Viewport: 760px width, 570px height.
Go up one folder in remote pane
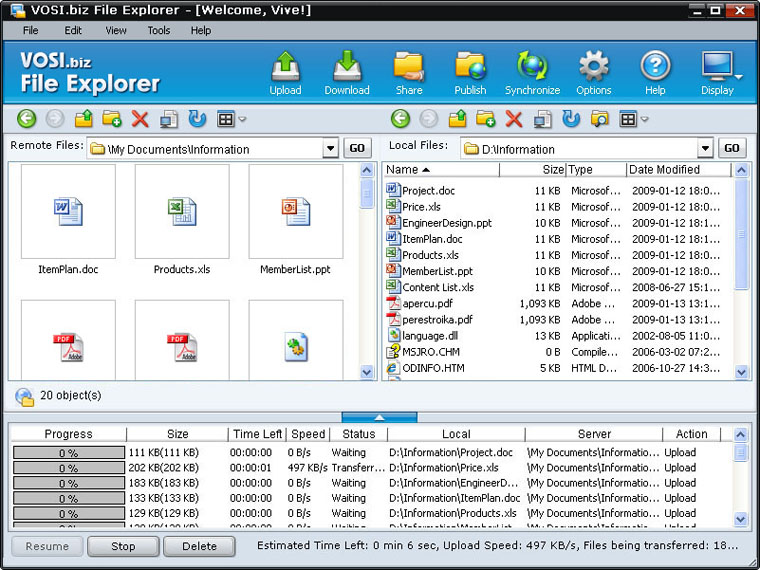pos(83,119)
